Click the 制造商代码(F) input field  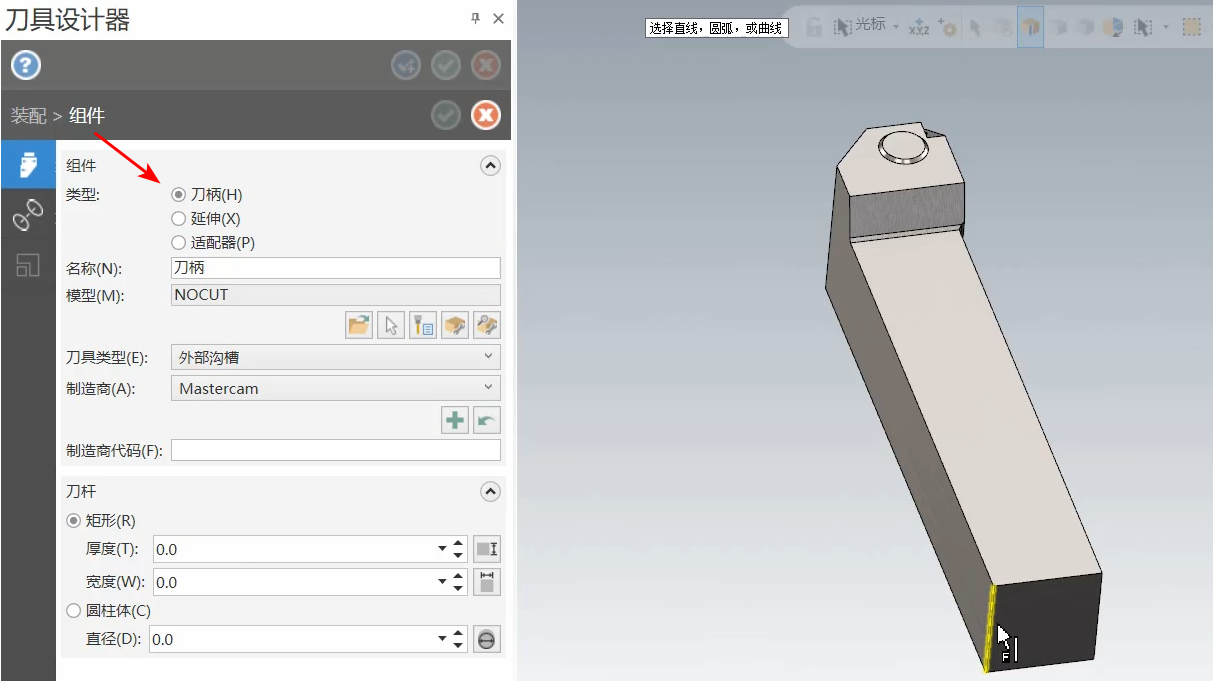(x=336, y=450)
